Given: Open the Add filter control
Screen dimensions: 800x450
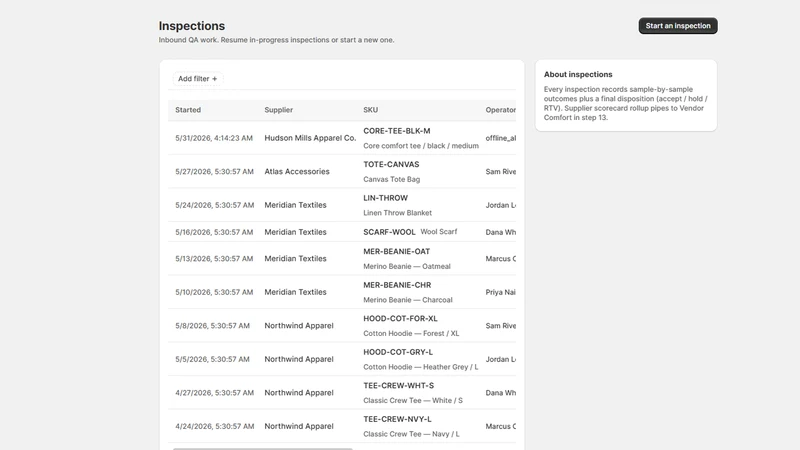Looking at the screenshot, I should (x=197, y=79).
